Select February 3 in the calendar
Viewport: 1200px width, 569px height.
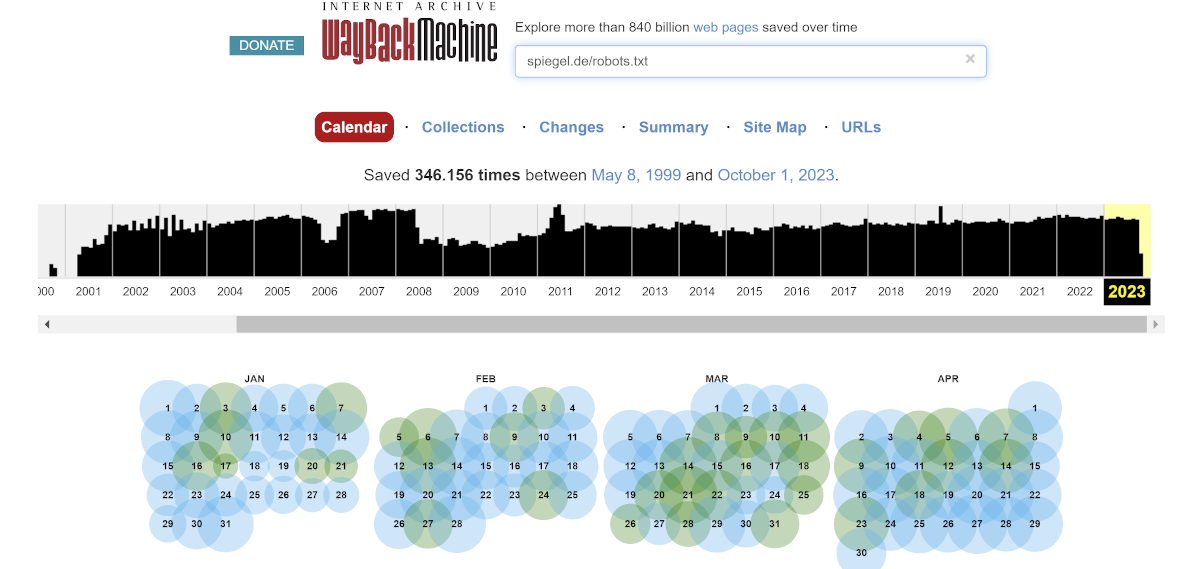point(543,408)
